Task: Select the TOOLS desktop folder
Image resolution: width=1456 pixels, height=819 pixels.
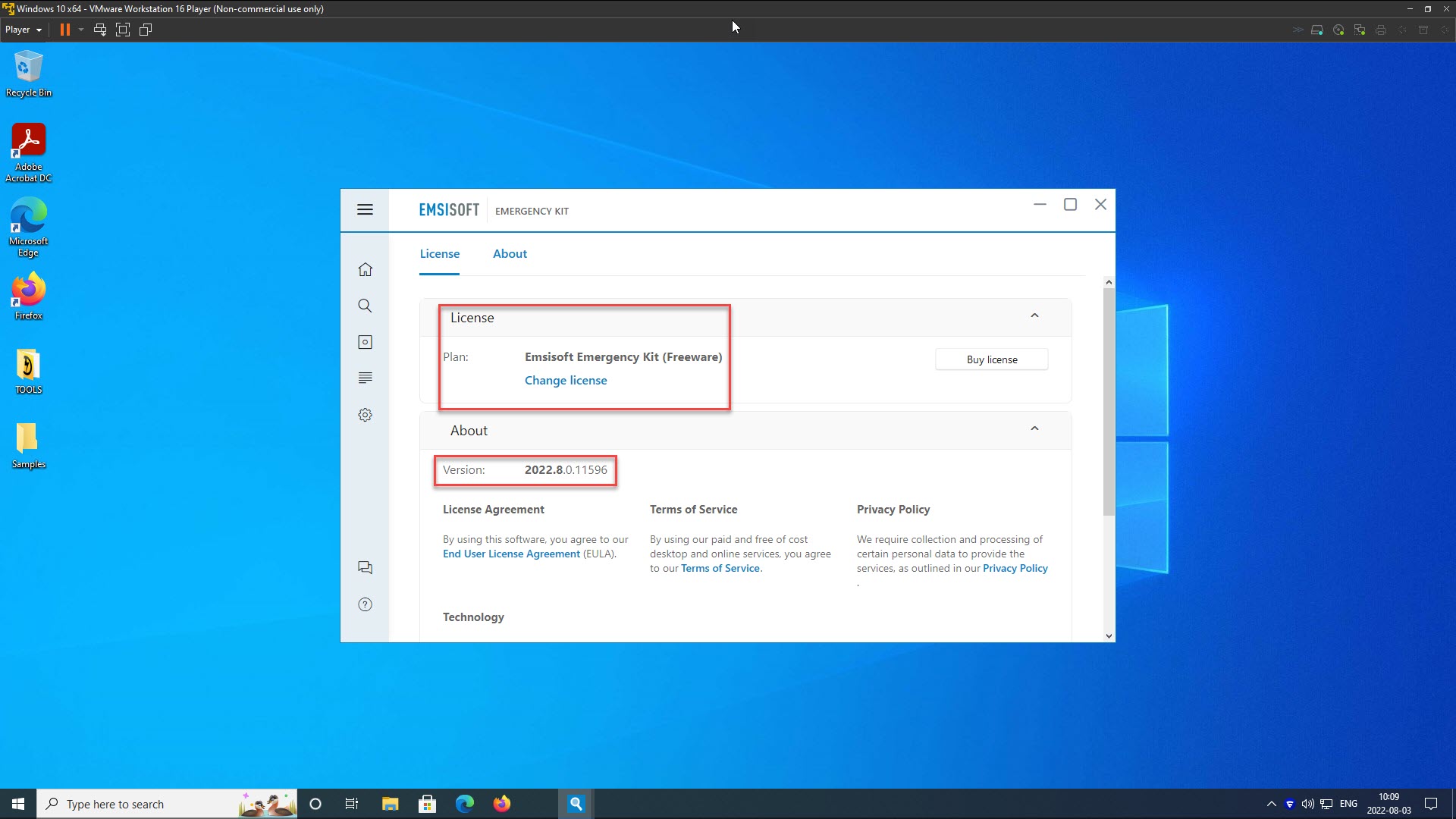Action: (x=29, y=372)
